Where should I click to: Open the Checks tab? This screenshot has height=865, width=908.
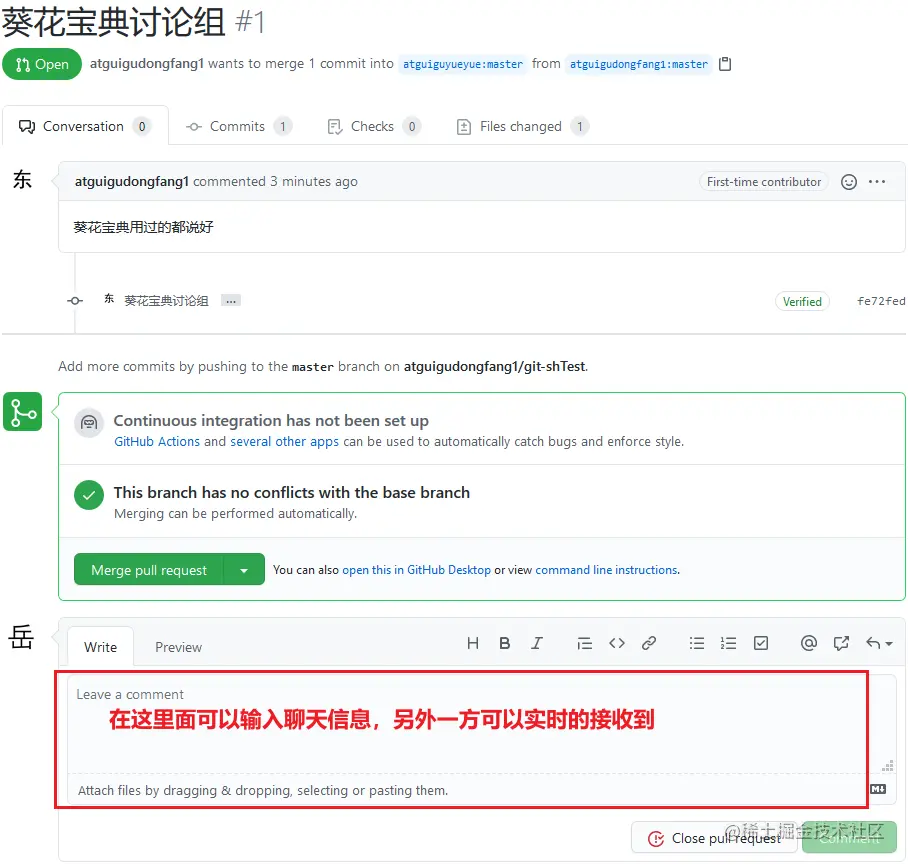(374, 126)
